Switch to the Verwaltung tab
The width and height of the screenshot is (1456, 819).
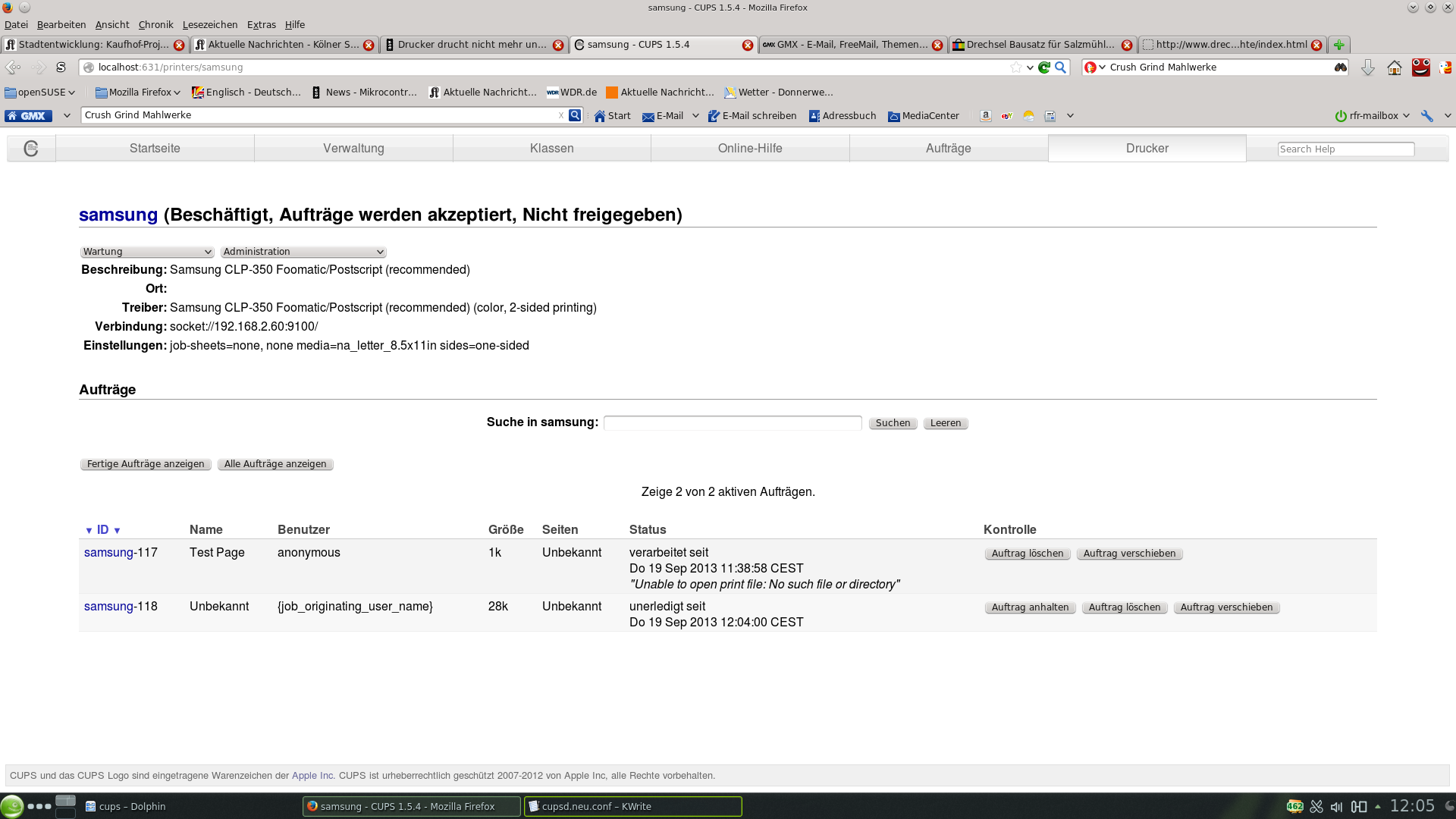point(353,149)
